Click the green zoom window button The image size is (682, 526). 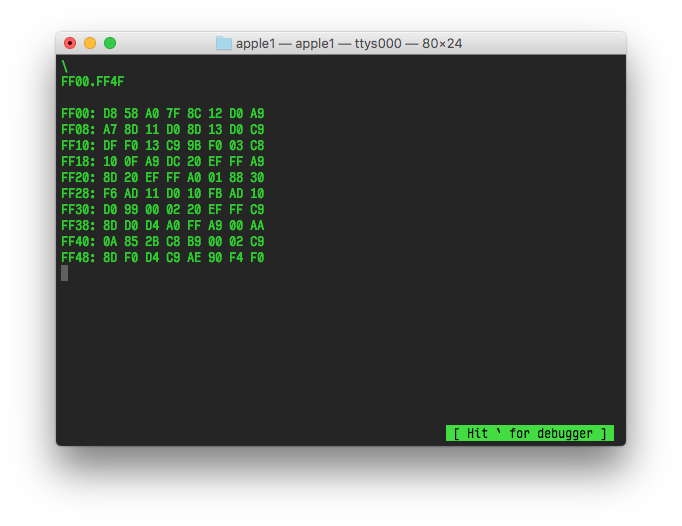(110, 43)
